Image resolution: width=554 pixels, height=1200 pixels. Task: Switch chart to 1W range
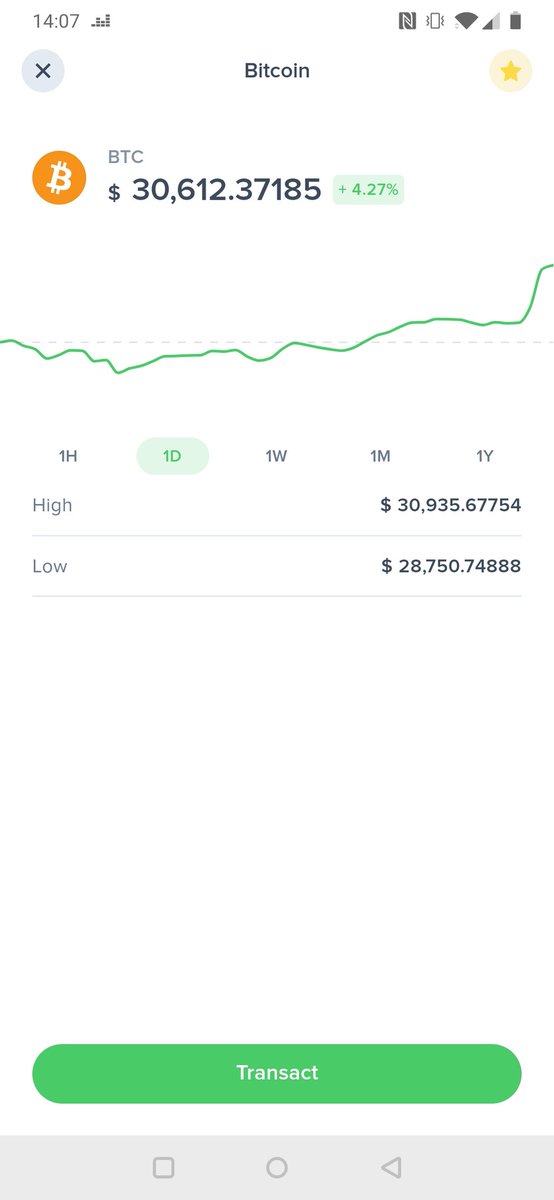pyautogui.click(x=276, y=456)
